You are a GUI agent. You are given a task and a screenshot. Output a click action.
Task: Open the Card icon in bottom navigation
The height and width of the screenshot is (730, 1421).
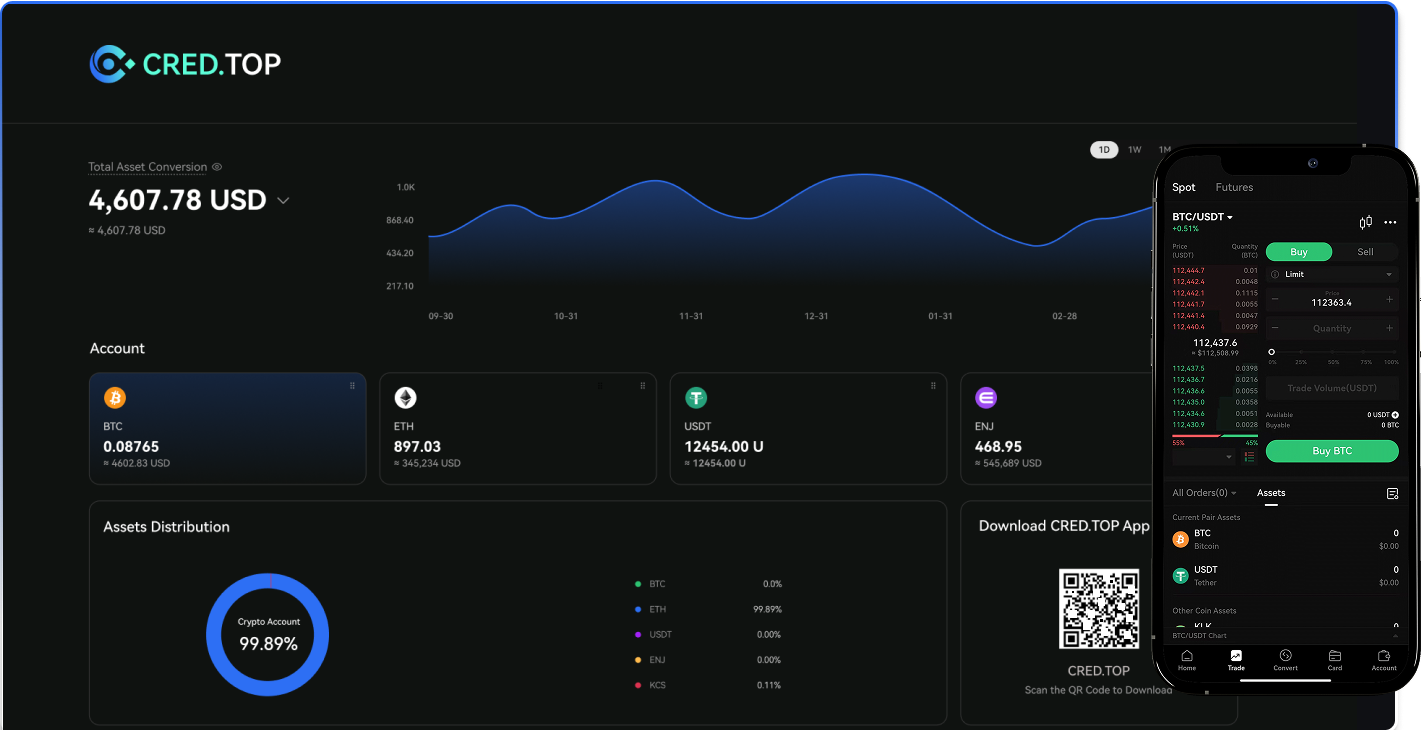[x=1334, y=660]
